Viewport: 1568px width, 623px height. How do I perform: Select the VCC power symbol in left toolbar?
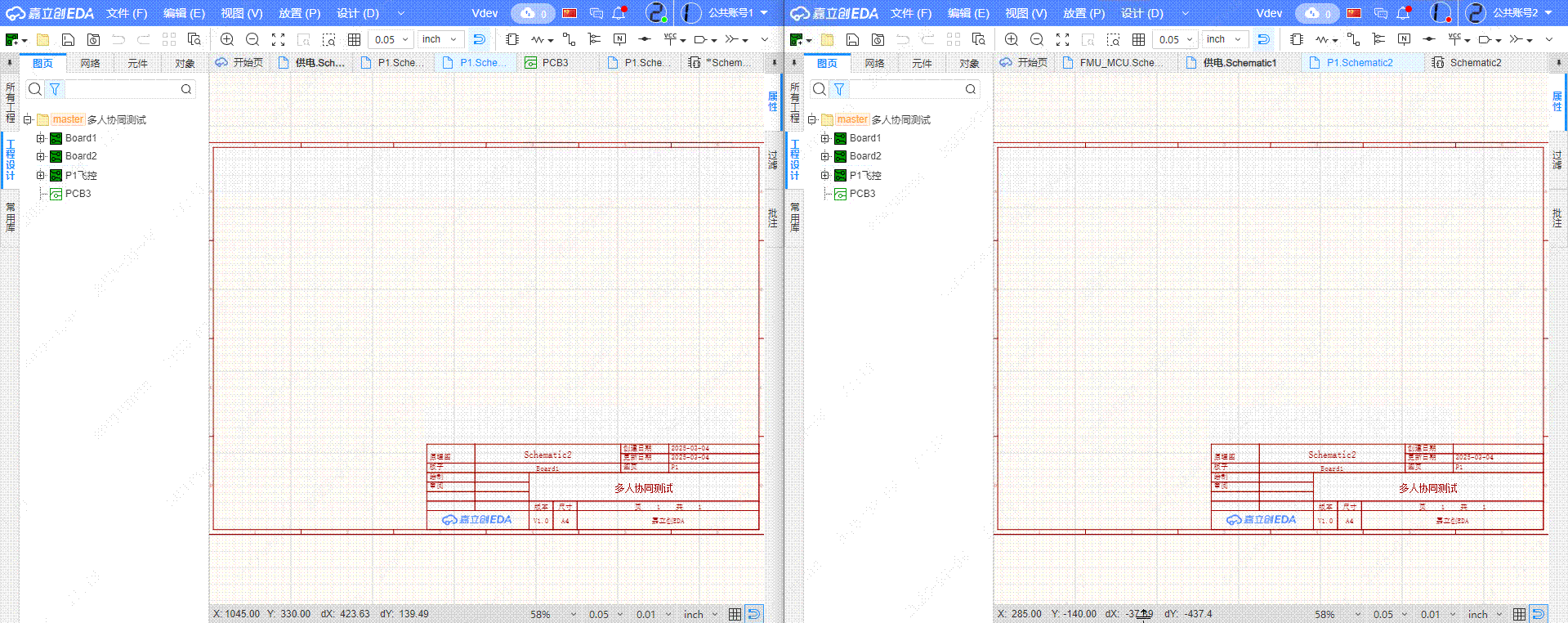pos(670,38)
